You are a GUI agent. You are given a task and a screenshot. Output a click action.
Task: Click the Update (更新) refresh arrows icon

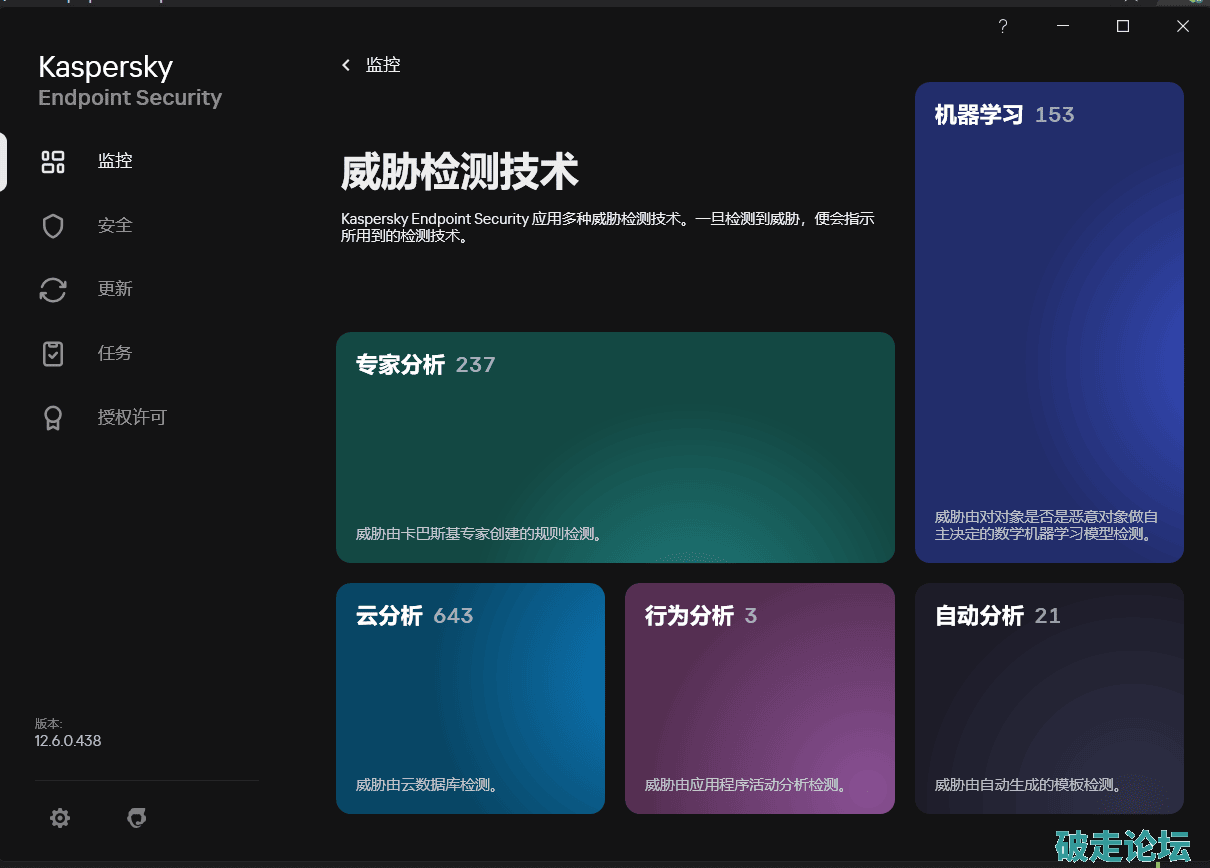point(53,290)
